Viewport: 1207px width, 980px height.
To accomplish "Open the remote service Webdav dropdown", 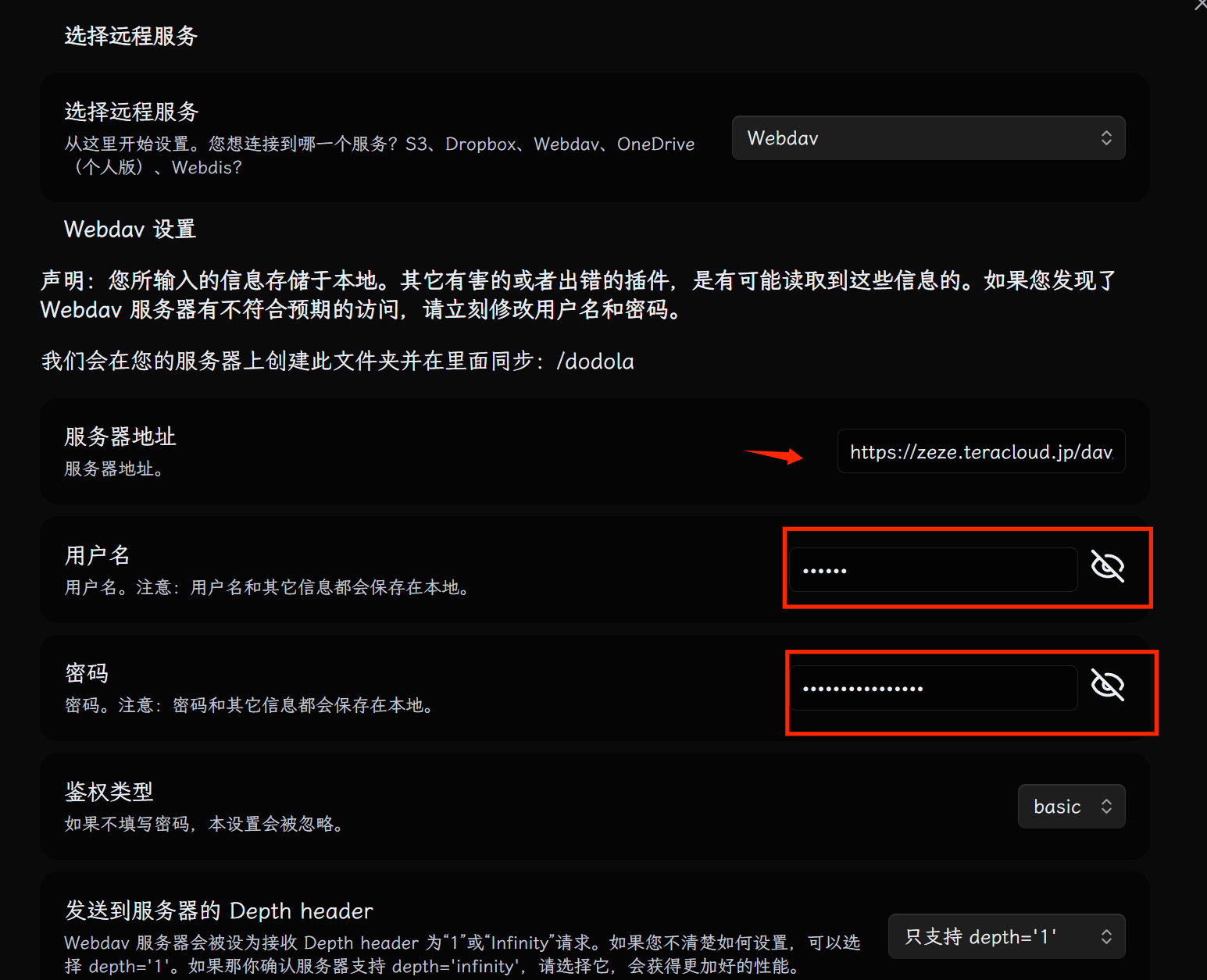I will click(x=928, y=138).
